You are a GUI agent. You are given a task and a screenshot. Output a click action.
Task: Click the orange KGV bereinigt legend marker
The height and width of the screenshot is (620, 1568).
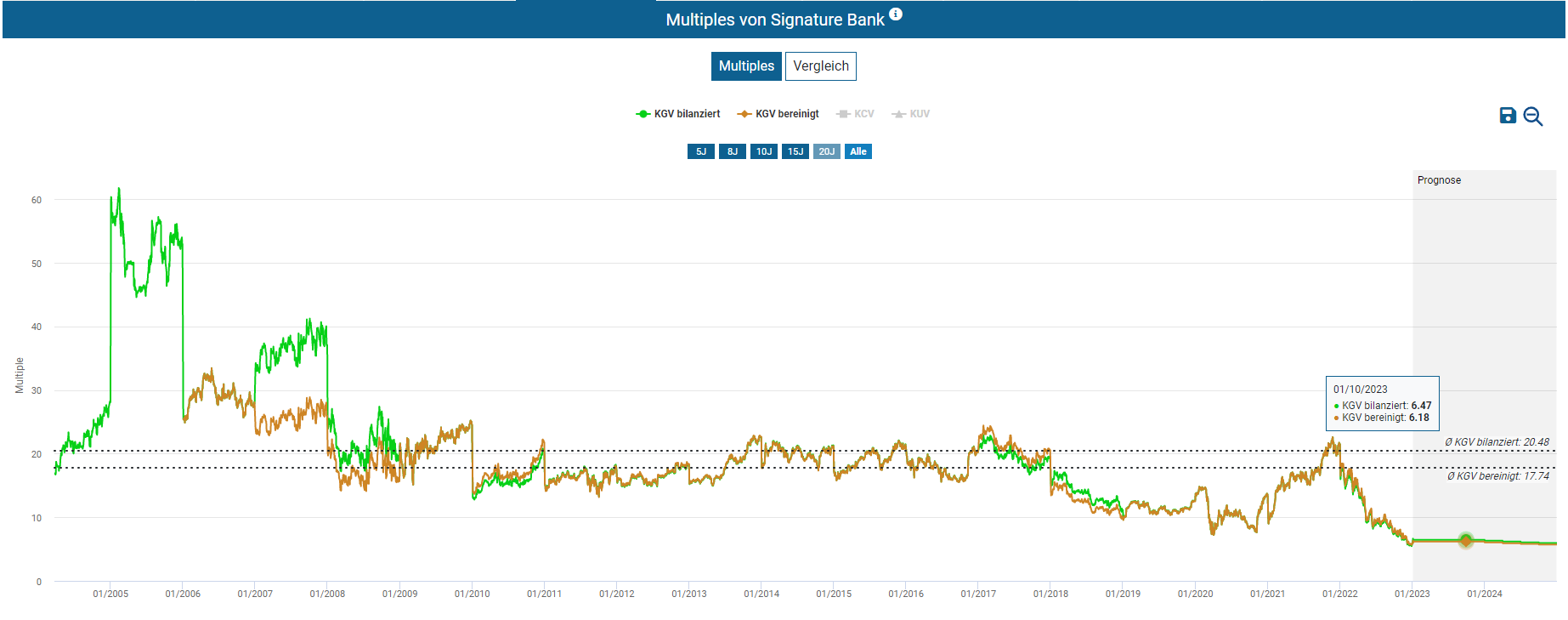tap(744, 114)
